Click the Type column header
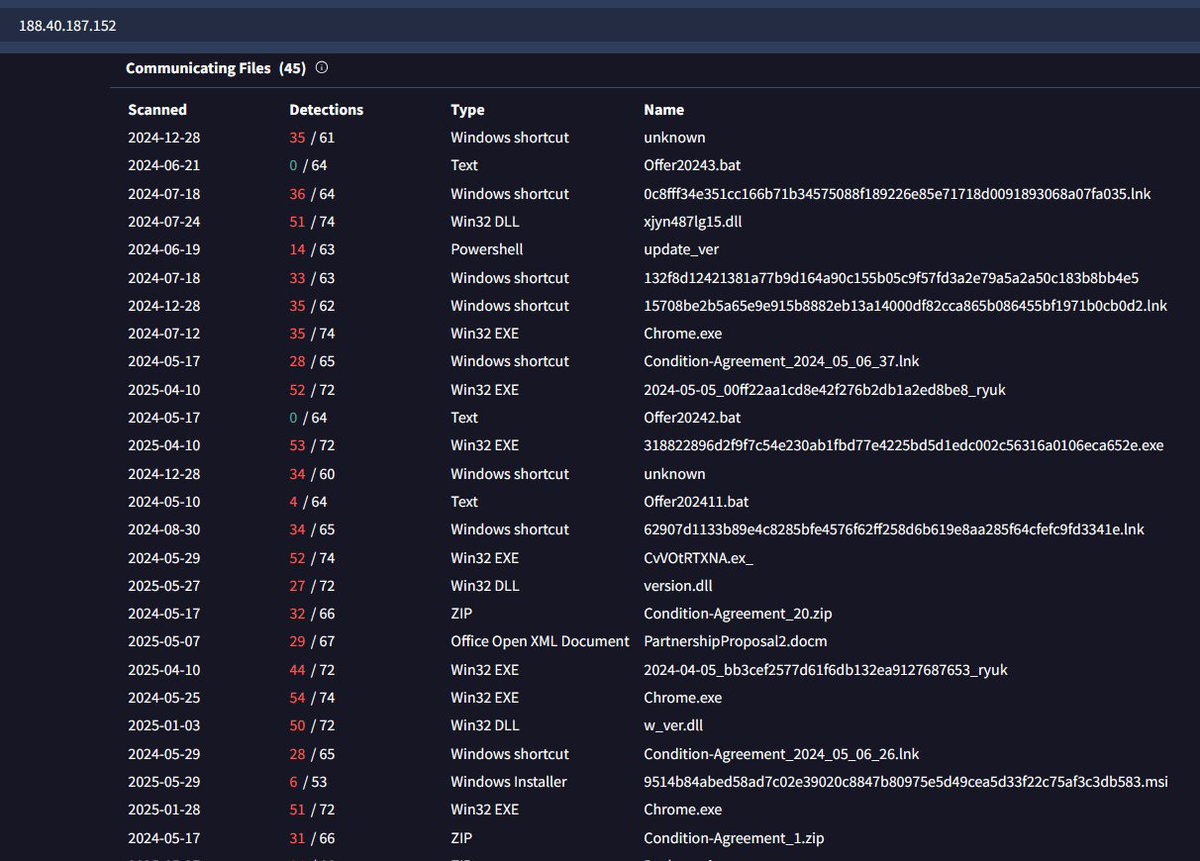 (x=467, y=110)
